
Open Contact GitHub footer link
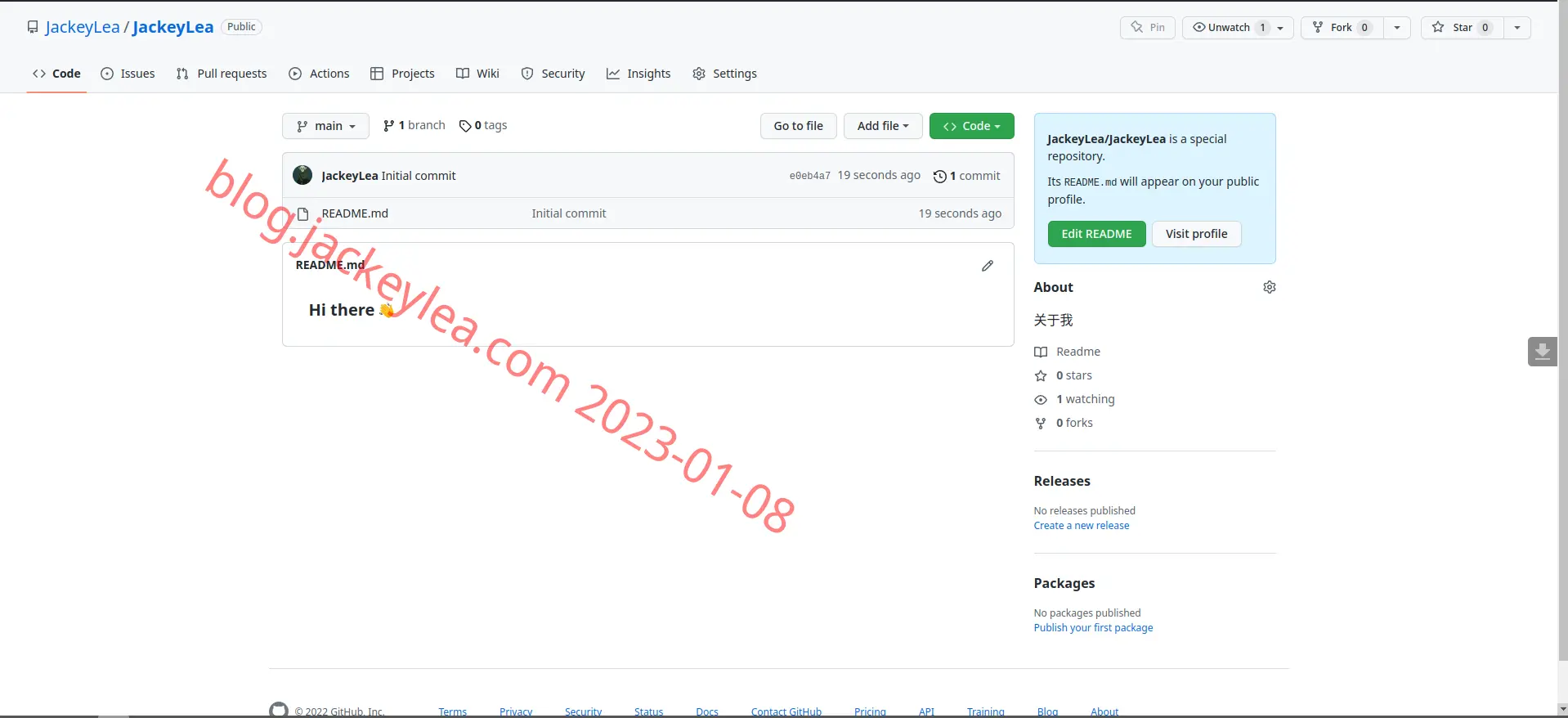click(x=786, y=711)
